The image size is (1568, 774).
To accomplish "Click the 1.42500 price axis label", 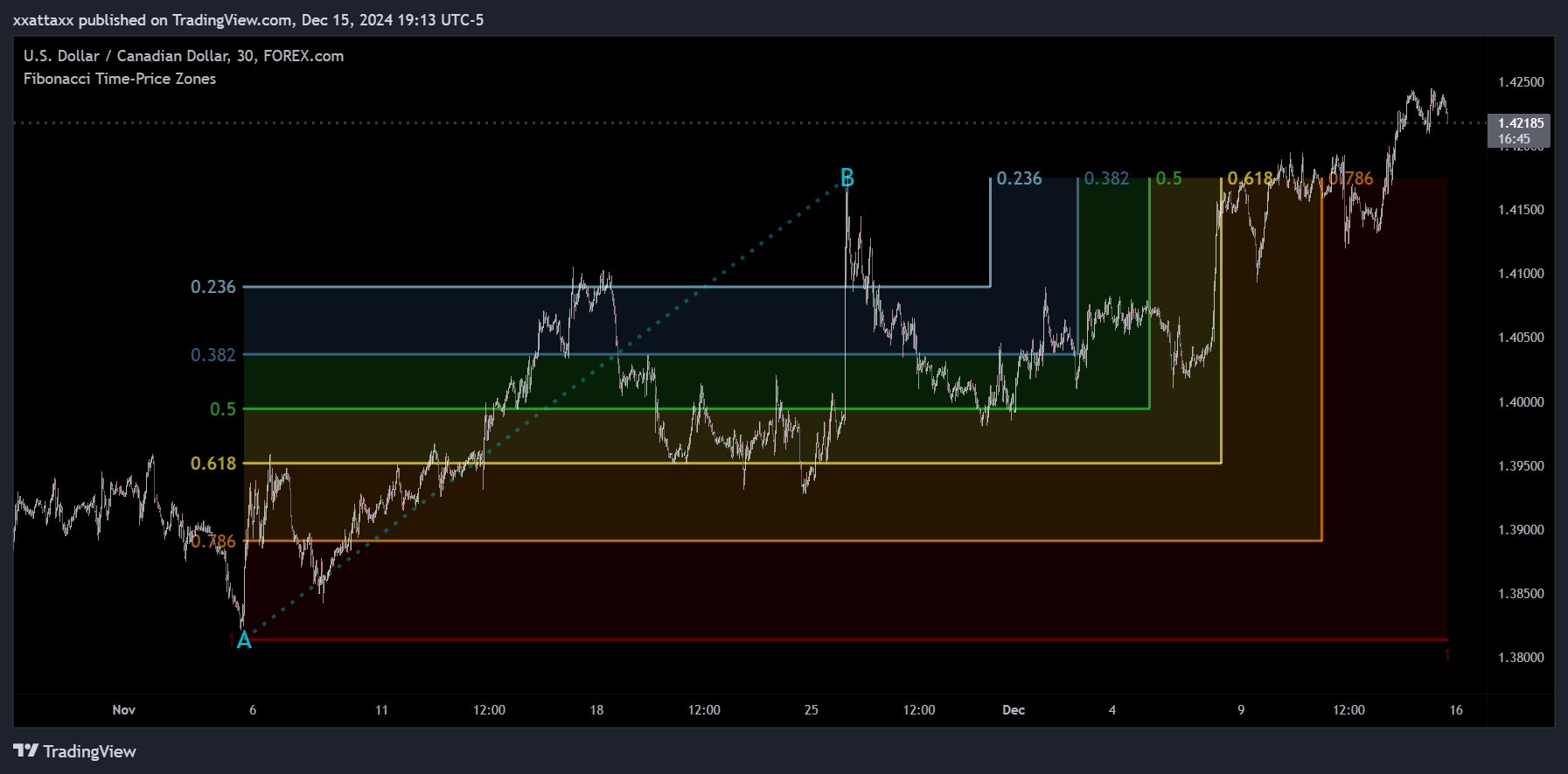I will 1521,82.
